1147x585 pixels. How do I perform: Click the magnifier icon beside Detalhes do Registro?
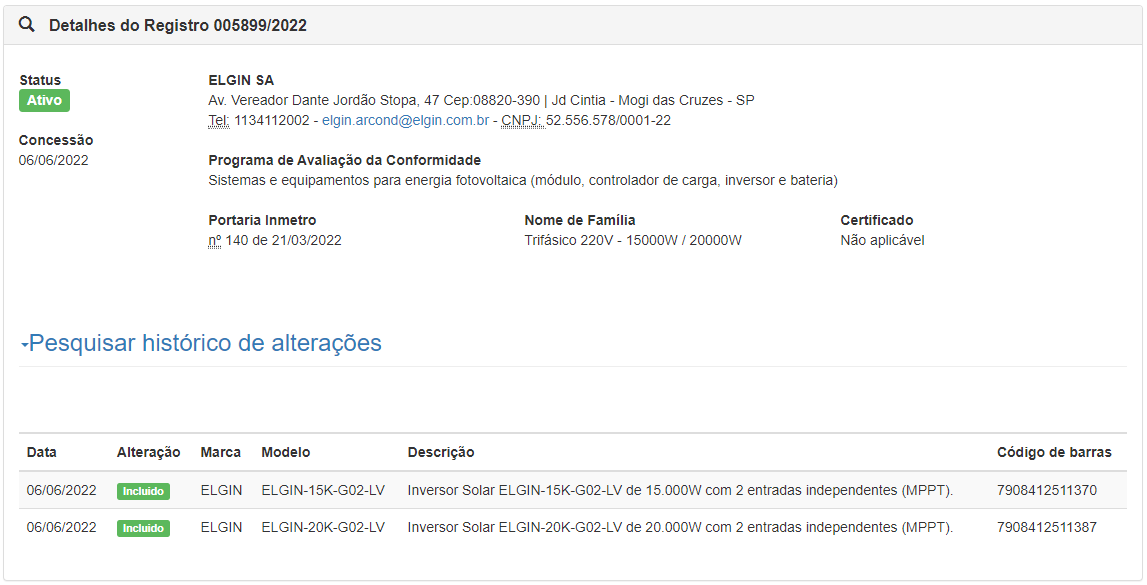26,25
